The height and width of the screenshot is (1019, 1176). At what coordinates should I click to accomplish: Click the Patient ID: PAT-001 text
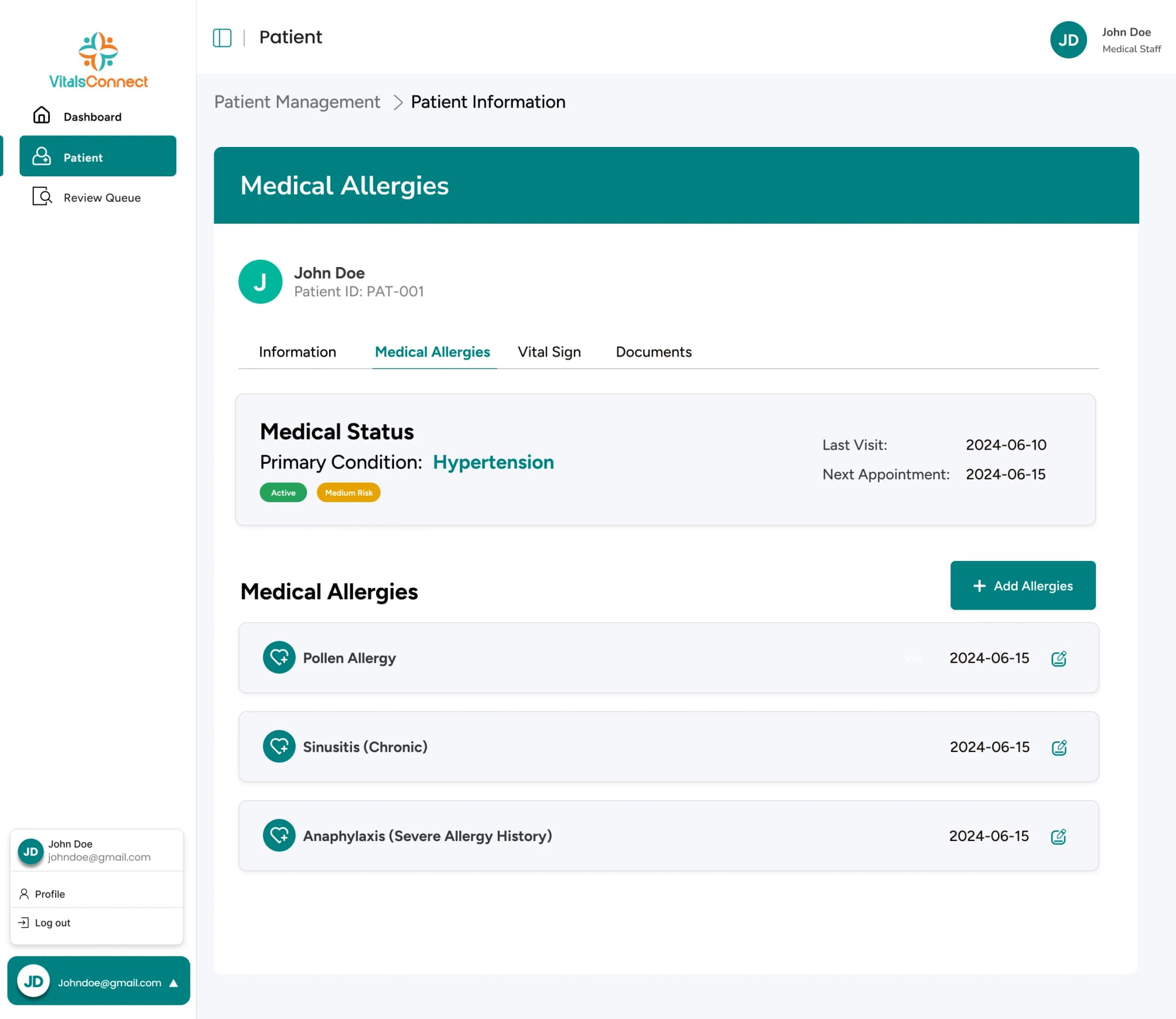359,292
